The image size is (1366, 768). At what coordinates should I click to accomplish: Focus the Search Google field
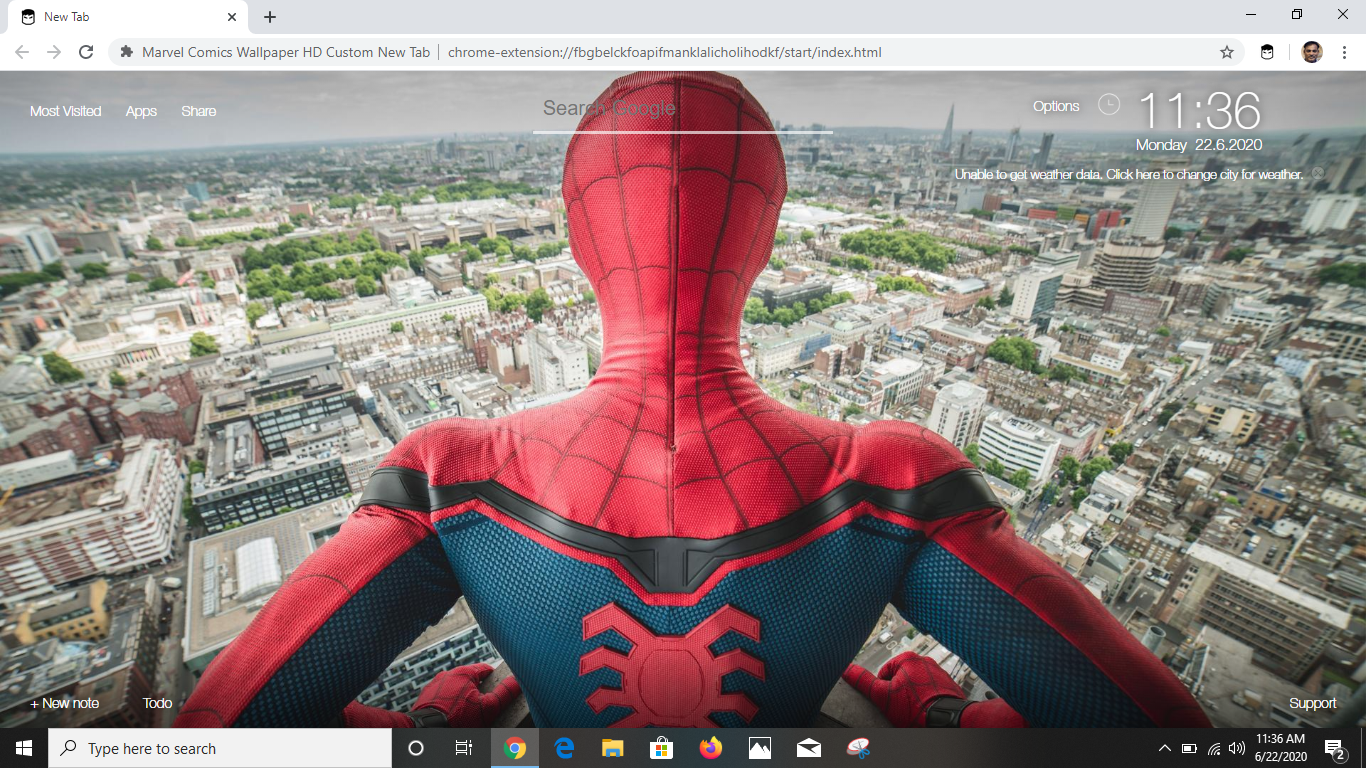coord(683,108)
